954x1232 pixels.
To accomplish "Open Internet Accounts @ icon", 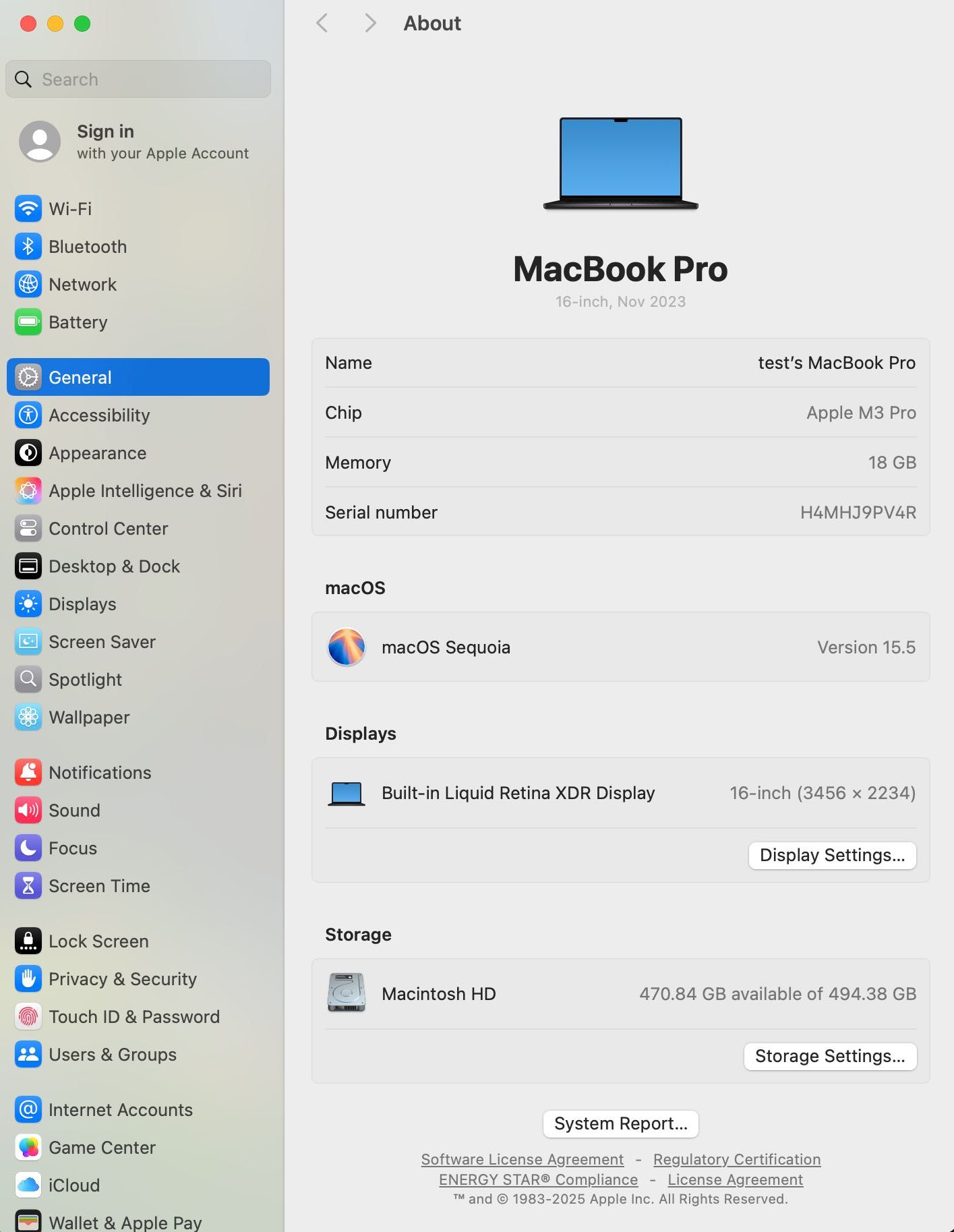I will [28, 1109].
